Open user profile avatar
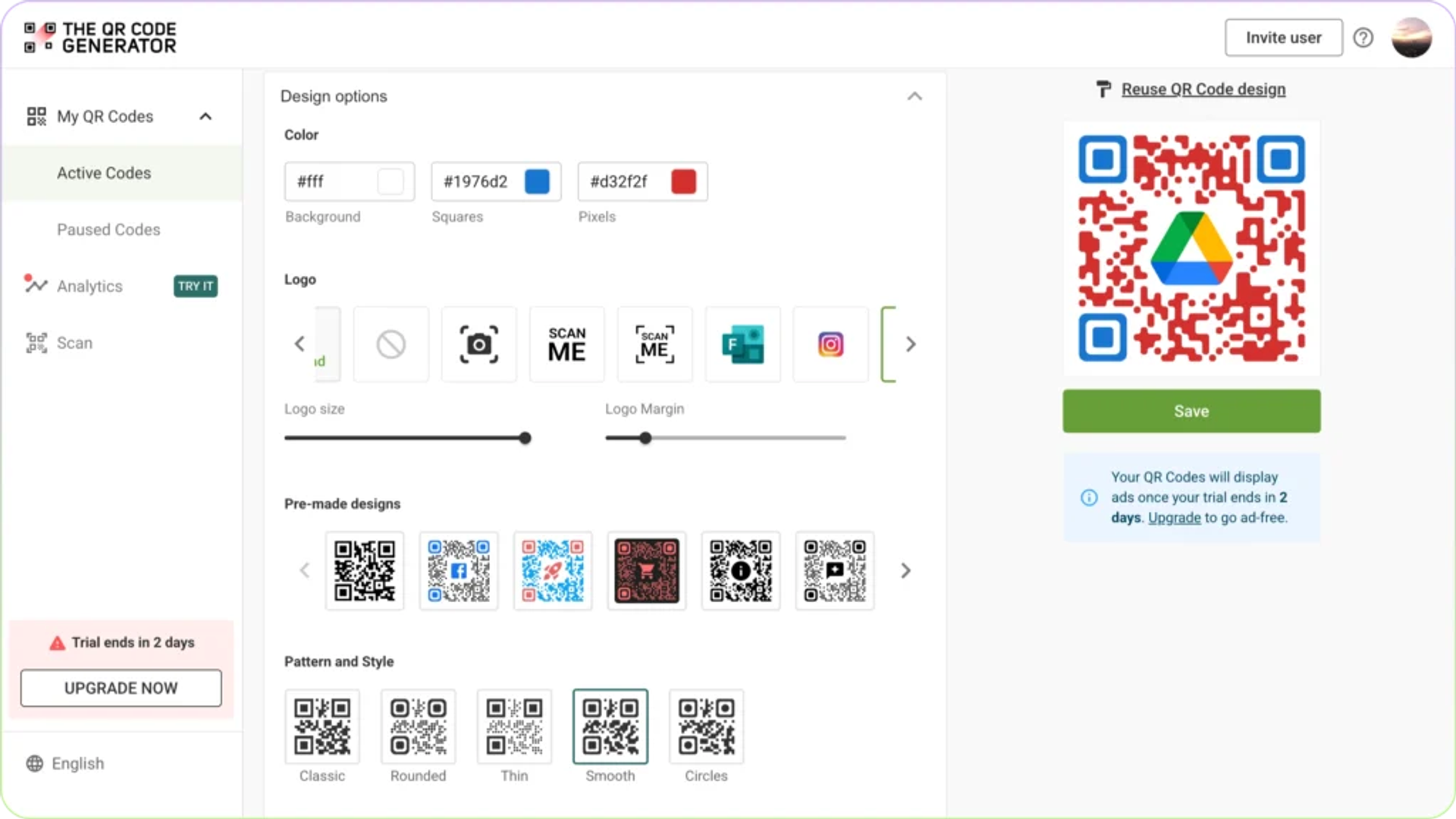The height and width of the screenshot is (819, 1456). pyautogui.click(x=1411, y=38)
